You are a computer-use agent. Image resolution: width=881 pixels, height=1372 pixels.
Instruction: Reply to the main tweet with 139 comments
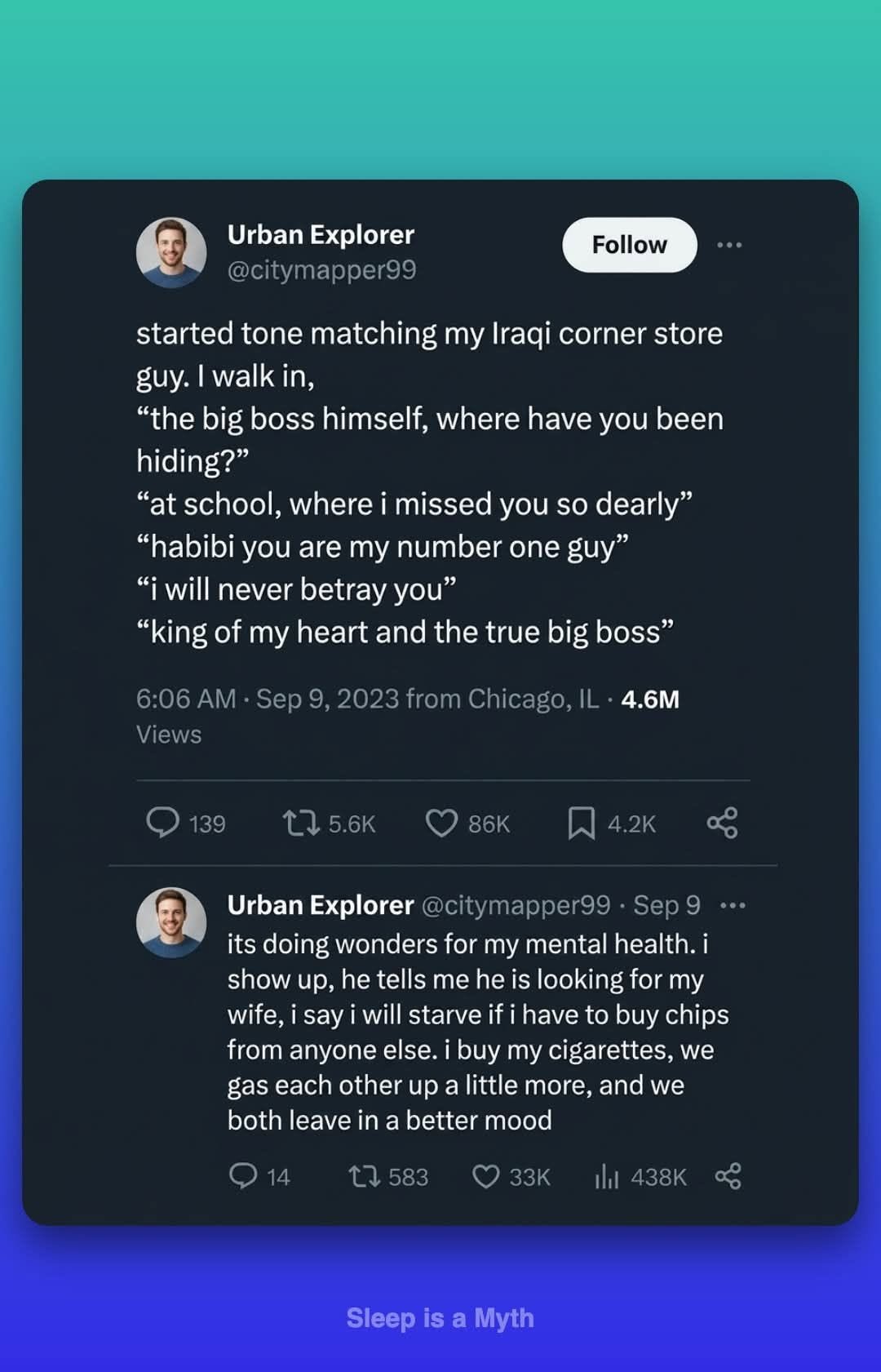click(162, 823)
